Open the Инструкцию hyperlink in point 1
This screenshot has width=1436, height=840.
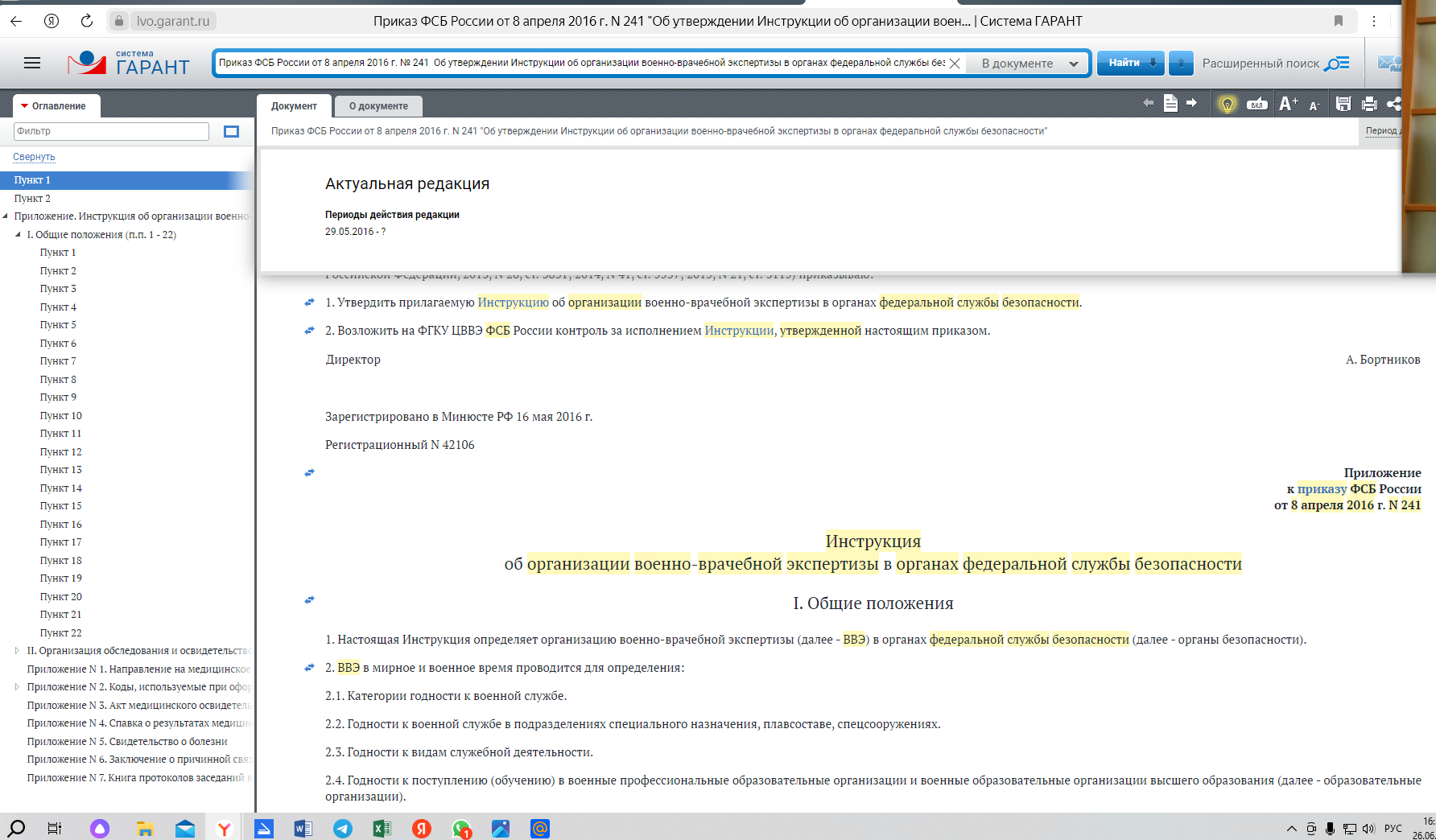tap(513, 303)
